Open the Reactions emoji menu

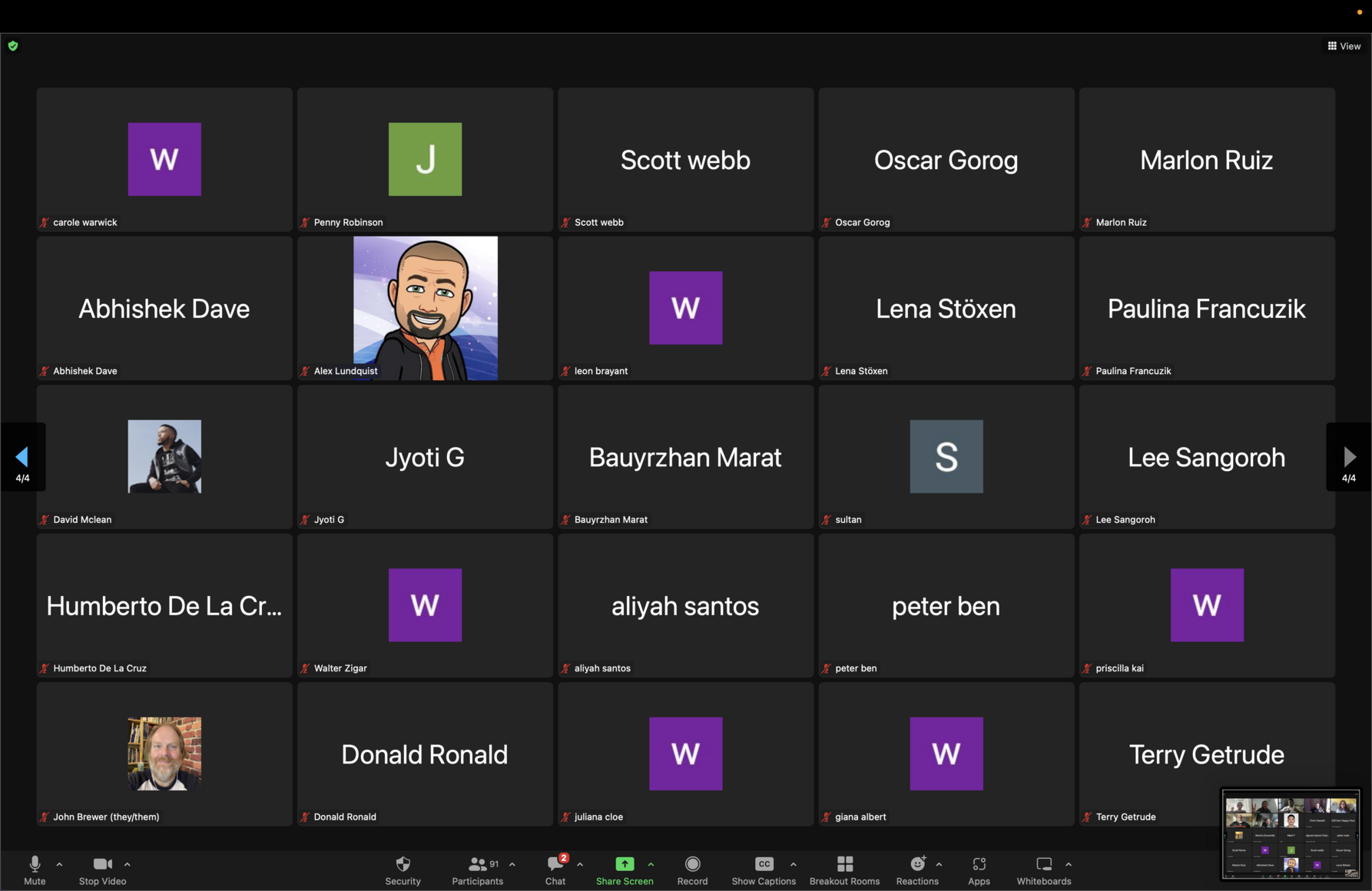pyautogui.click(x=917, y=870)
